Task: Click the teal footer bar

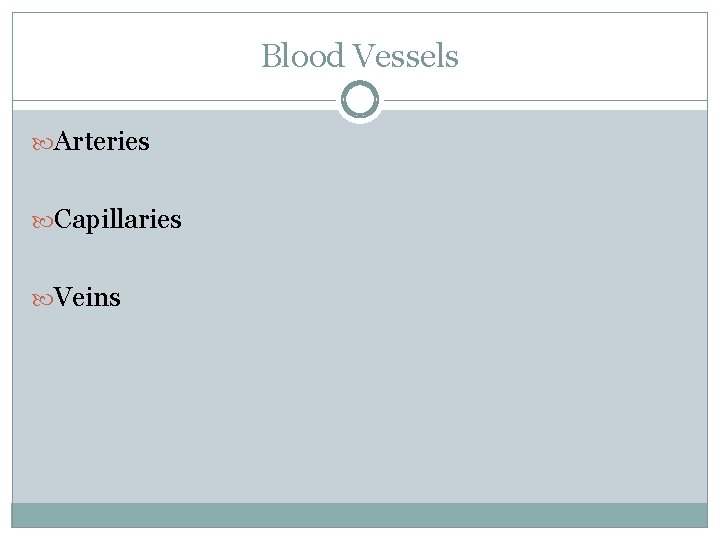Action: (360, 515)
